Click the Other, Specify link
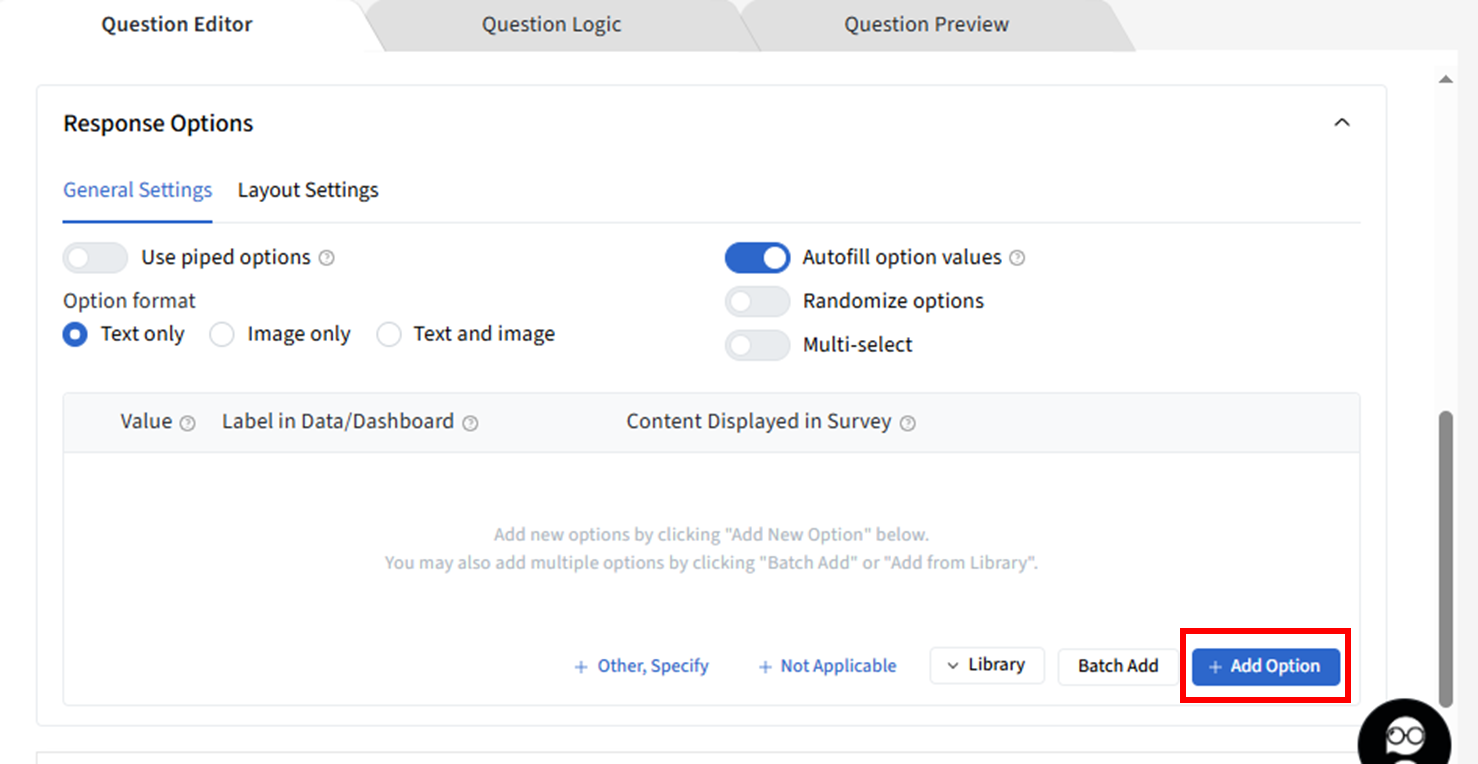 (641, 666)
